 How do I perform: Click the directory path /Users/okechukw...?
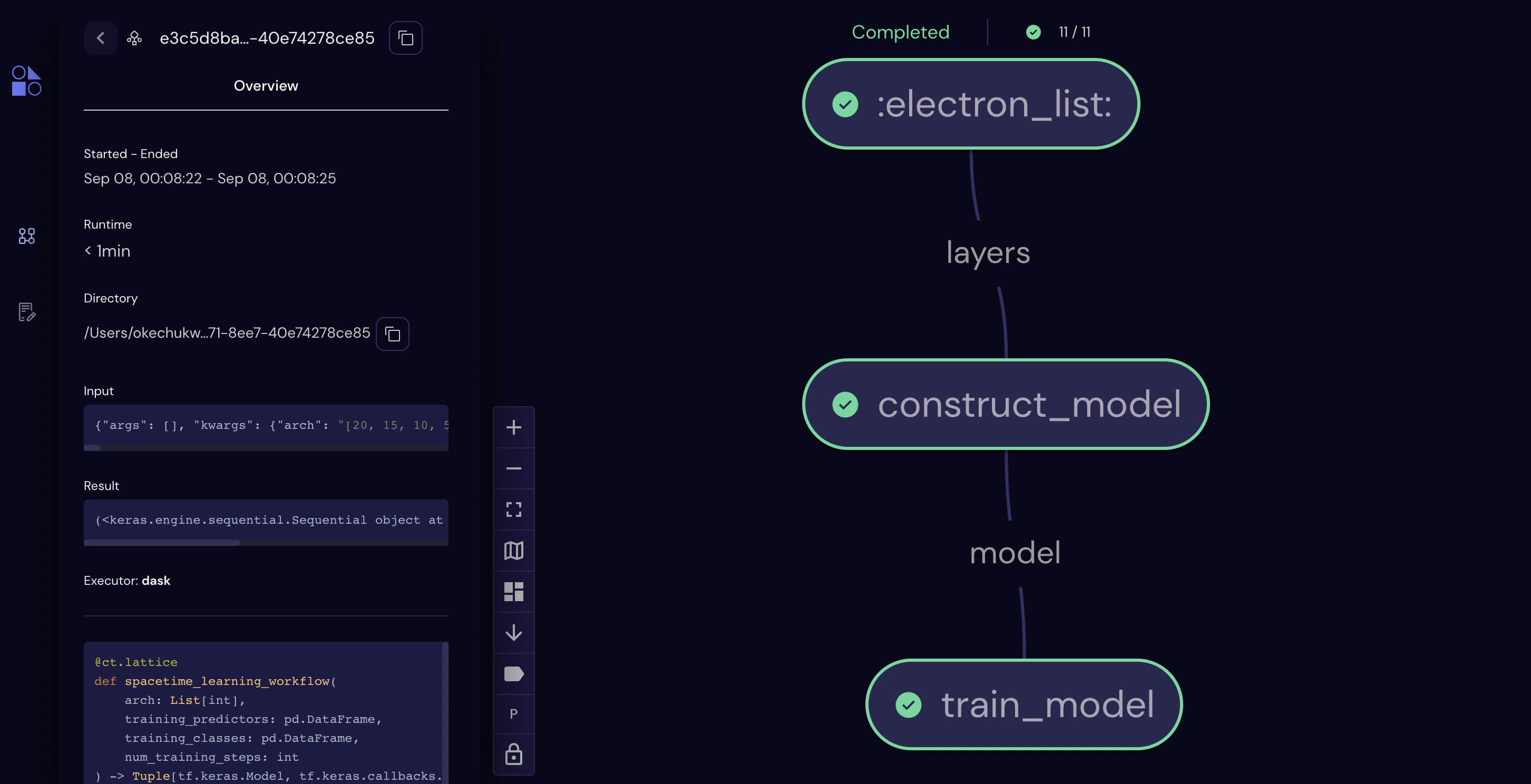(227, 333)
